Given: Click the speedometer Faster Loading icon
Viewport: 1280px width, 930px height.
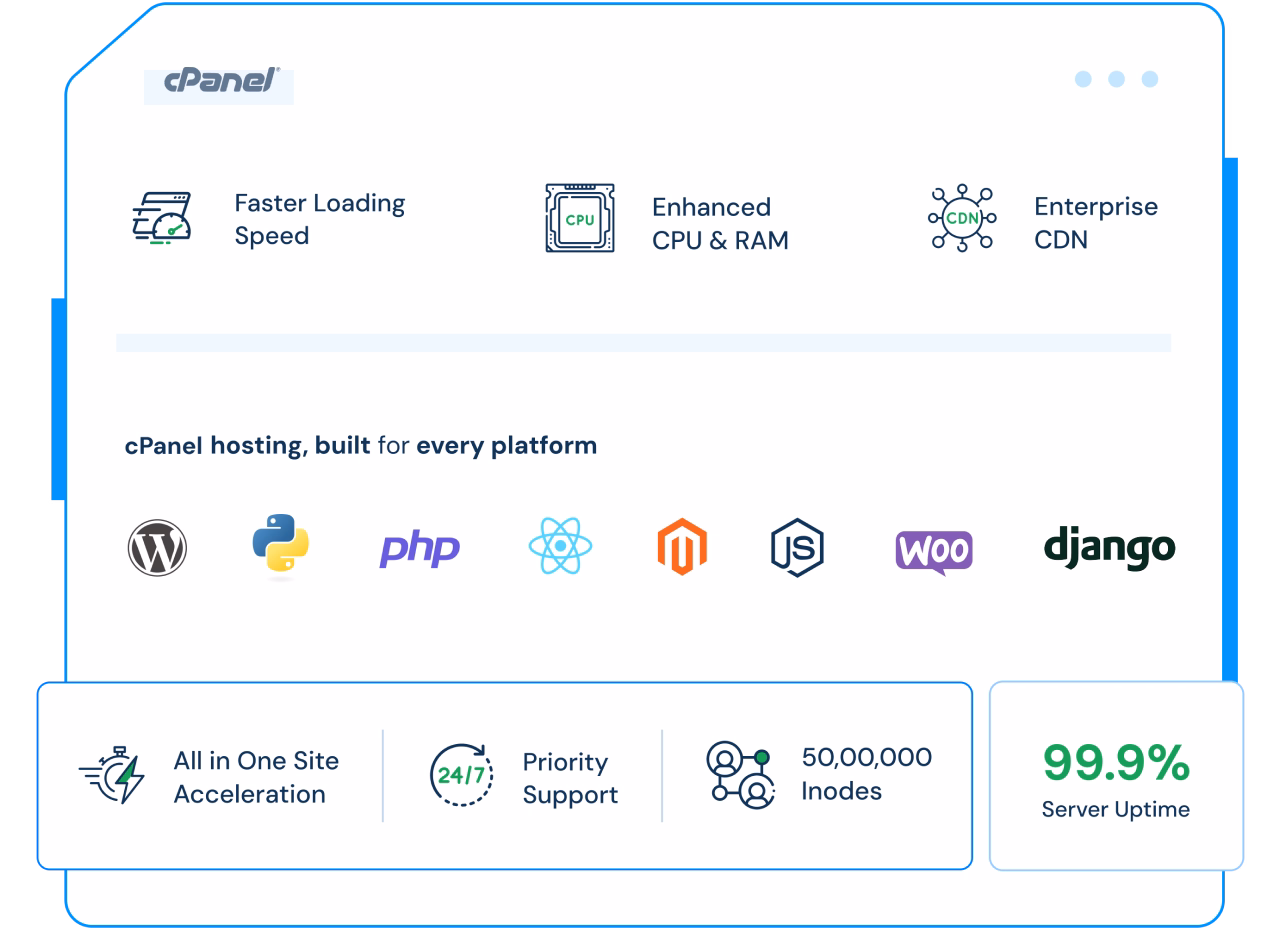Looking at the screenshot, I should click(162, 219).
